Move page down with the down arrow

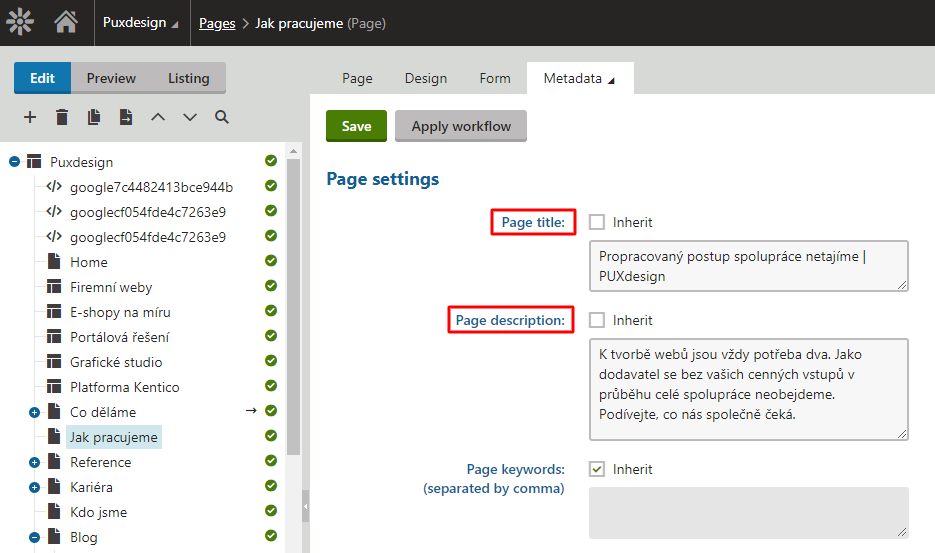190,117
